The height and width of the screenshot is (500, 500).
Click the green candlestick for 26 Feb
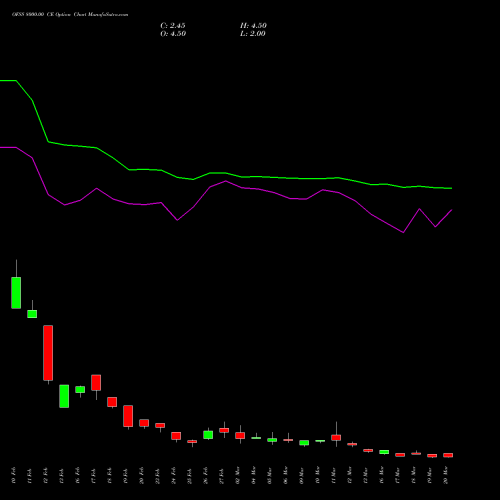[208, 435]
